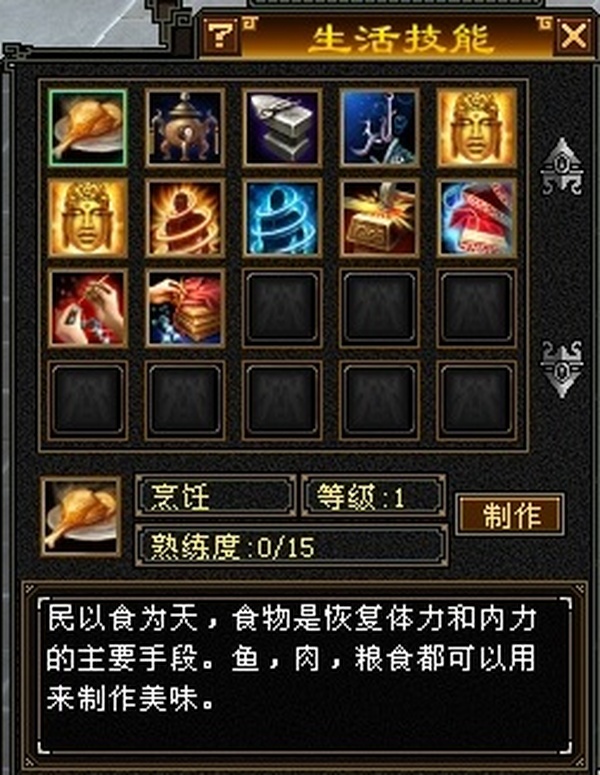The width and height of the screenshot is (600, 775).
Task: Close the 生活技能 window
Action: click(x=573, y=36)
